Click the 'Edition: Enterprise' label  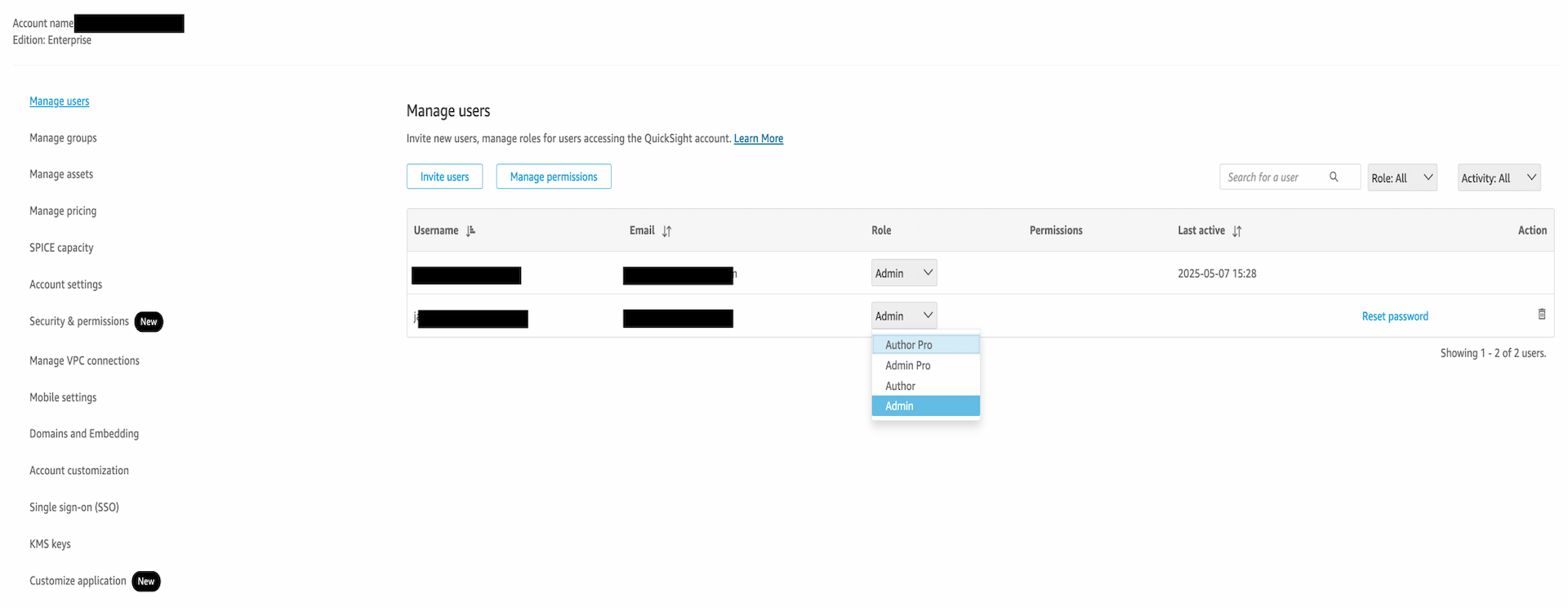52,40
